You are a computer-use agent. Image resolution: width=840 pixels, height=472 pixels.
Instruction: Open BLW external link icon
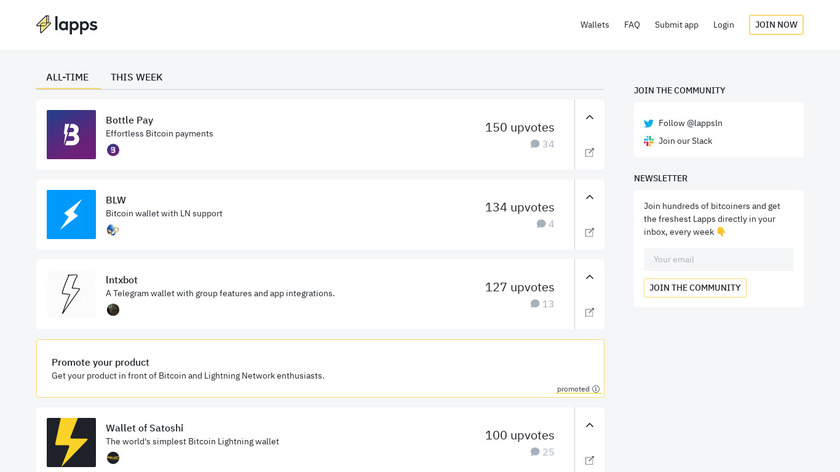click(x=589, y=233)
